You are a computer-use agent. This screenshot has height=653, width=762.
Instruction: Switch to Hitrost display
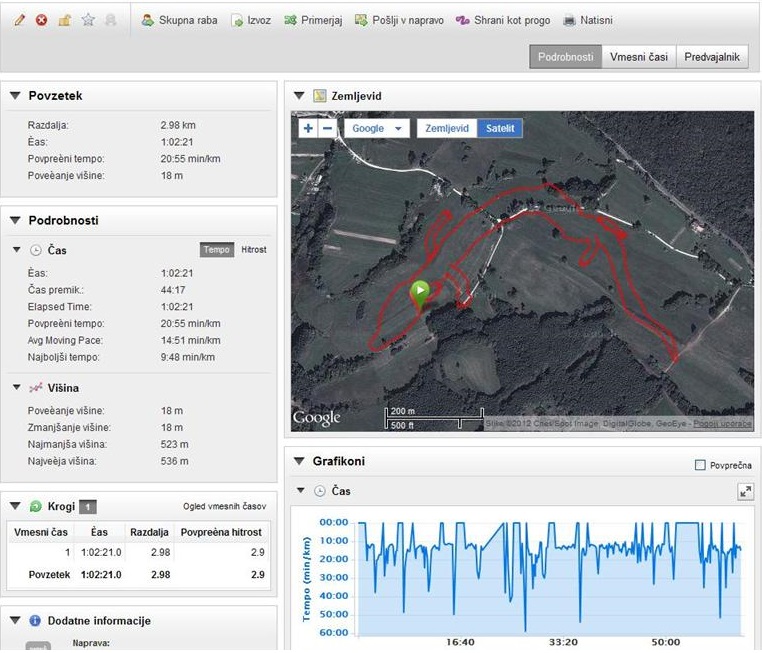[254, 250]
